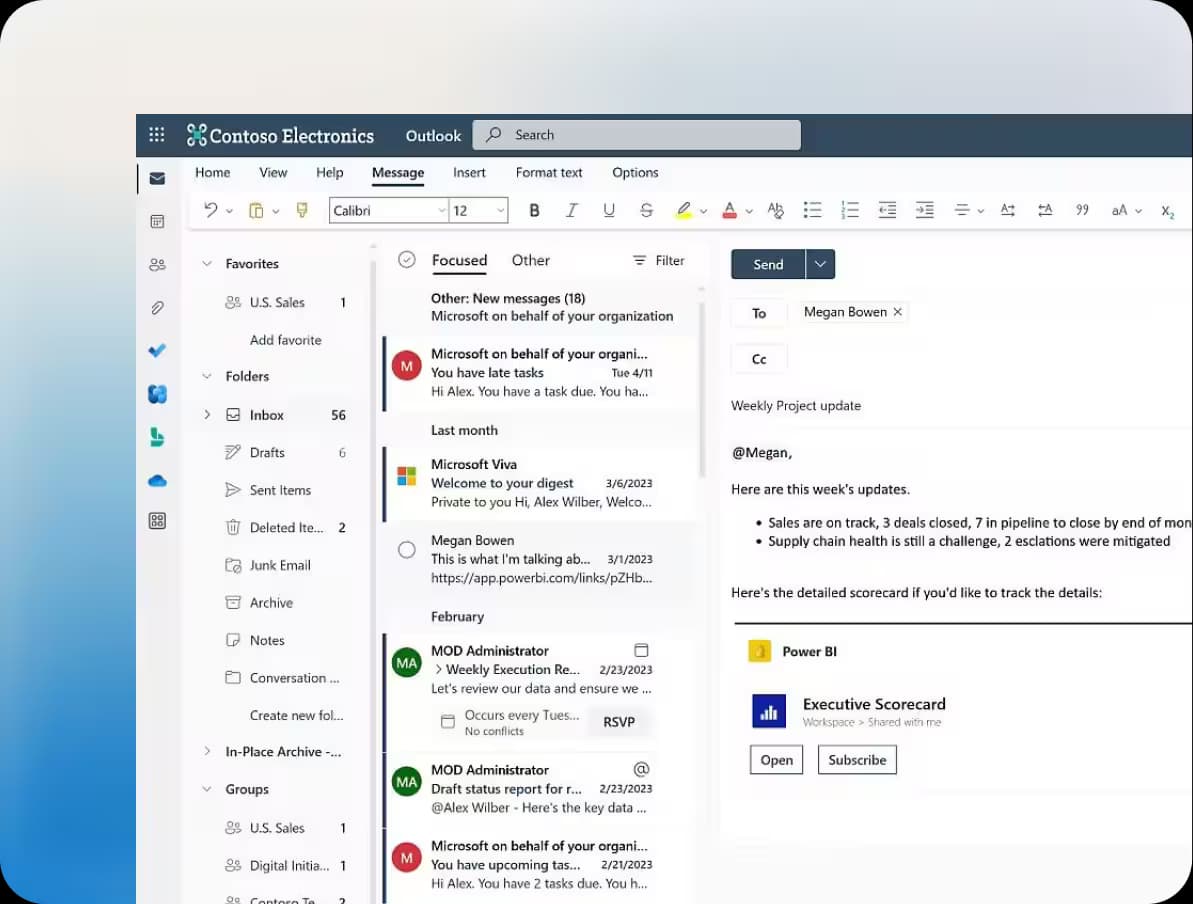Click the Left-to-right text direction icon
The height and width of the screenshot is (904, 1193).
[x=1007, y=210]
